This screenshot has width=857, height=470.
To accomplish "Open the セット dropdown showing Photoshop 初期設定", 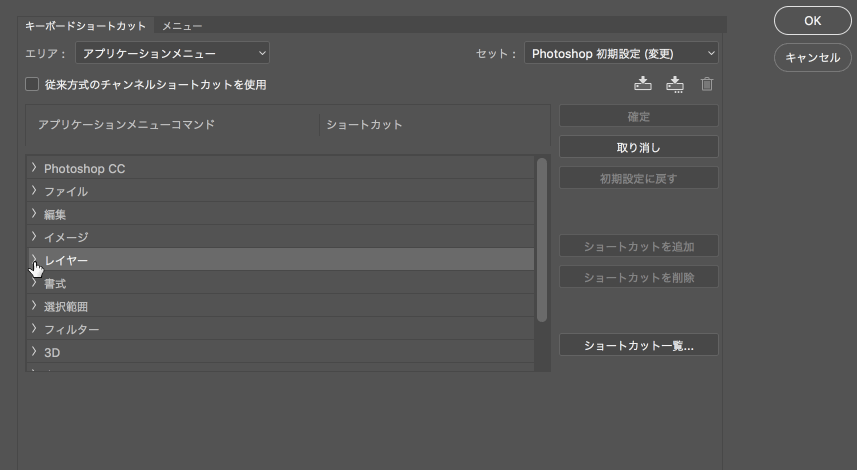I will [x=620, y=53].
